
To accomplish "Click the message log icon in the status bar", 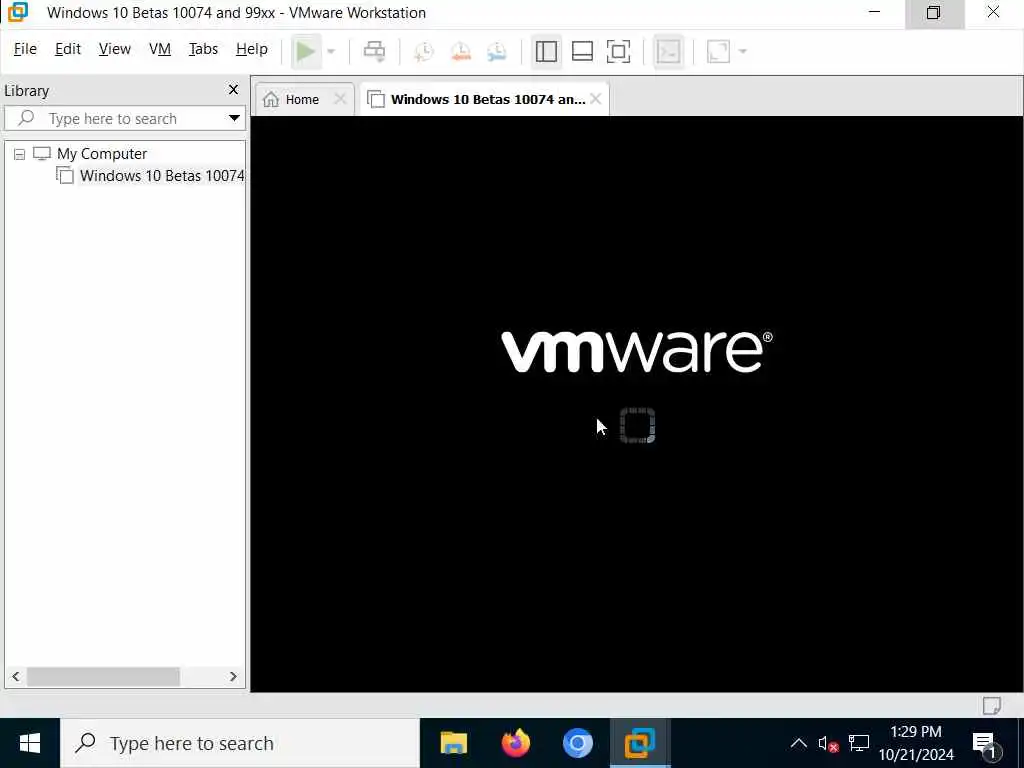I will point(991,705).
